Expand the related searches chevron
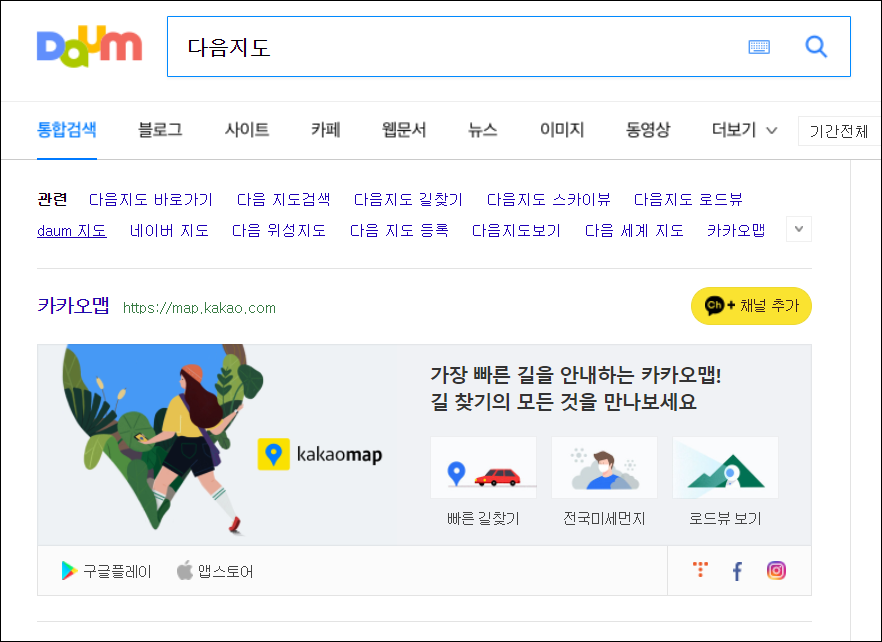The width and height of the screenshot is (882, 642). [799, 229]
